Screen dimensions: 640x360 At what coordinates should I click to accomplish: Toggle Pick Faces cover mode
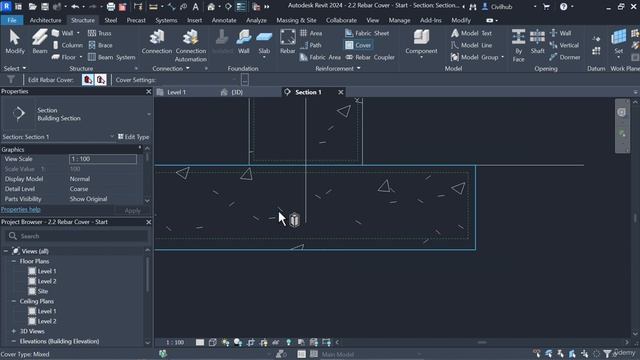pos(101,80)
